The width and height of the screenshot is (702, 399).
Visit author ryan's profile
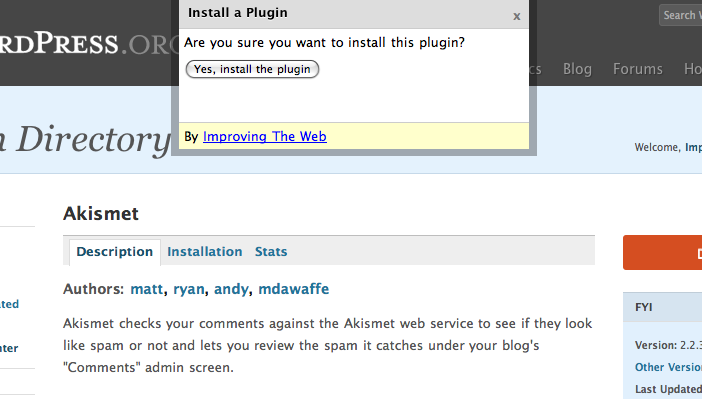coord(188,289)
